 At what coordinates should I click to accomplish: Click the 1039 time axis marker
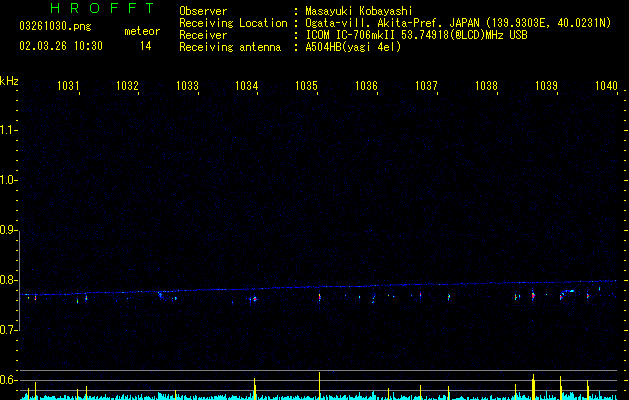coord(546,86)
